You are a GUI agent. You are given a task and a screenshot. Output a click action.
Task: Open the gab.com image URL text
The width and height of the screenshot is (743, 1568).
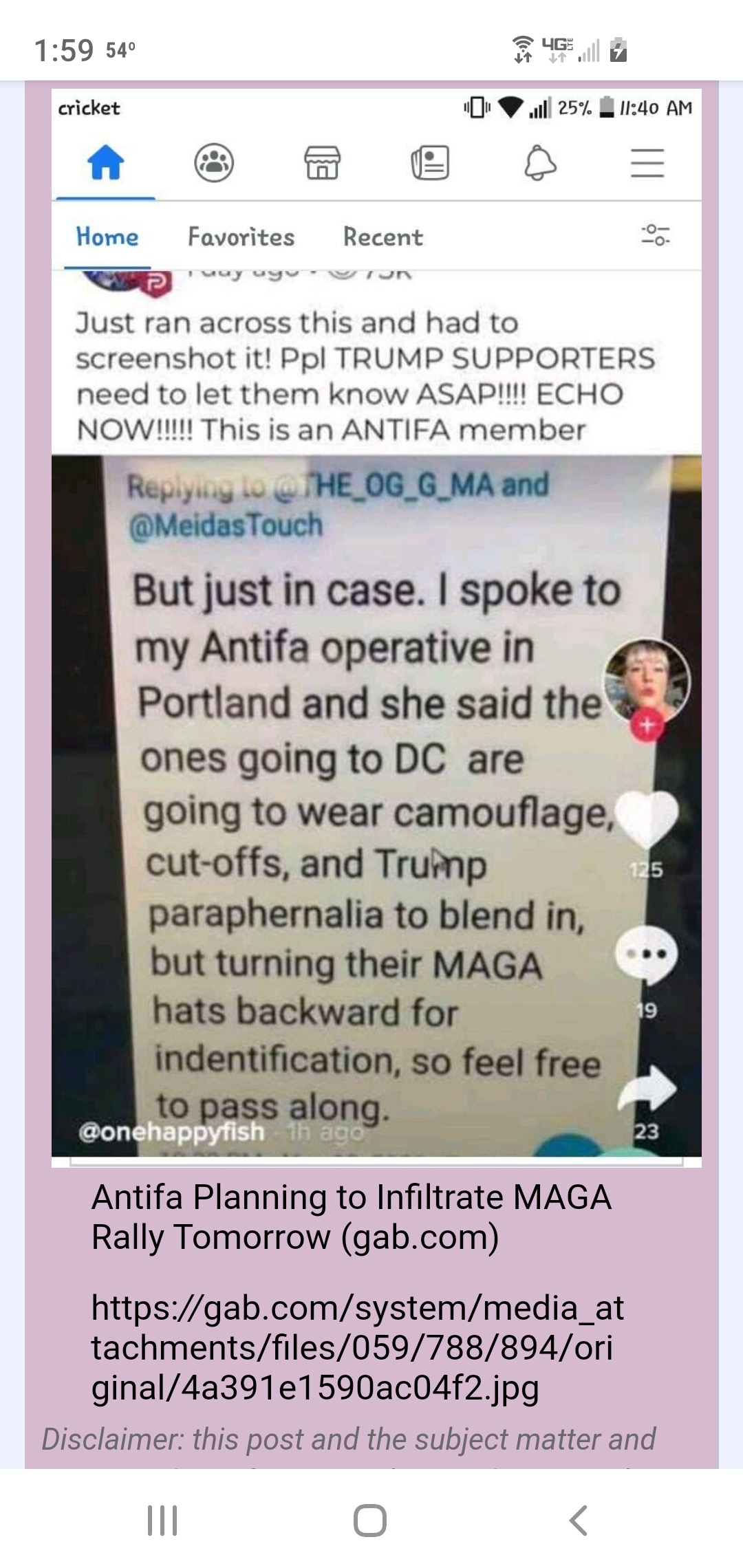tap(358, 1347)
